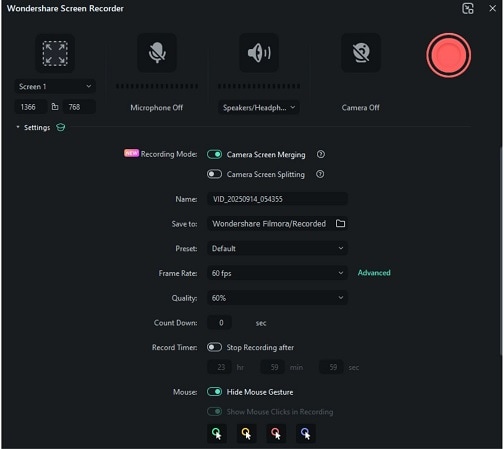Click the help icon beside Camera Screen Merging
Viewport: 504px width, 449px height.
[321, 154]
